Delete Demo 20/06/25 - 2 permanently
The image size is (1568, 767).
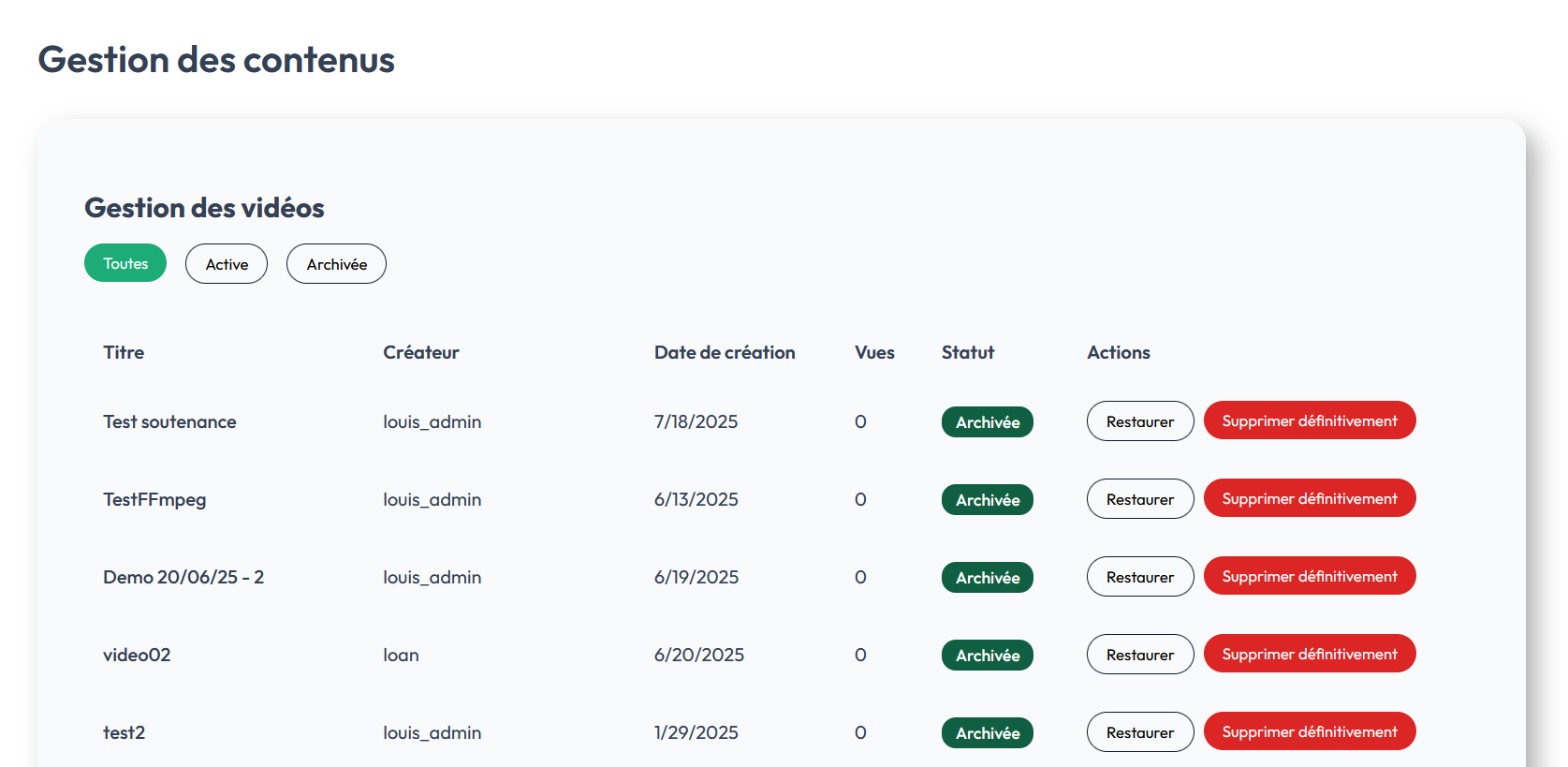click(1310, 576)
